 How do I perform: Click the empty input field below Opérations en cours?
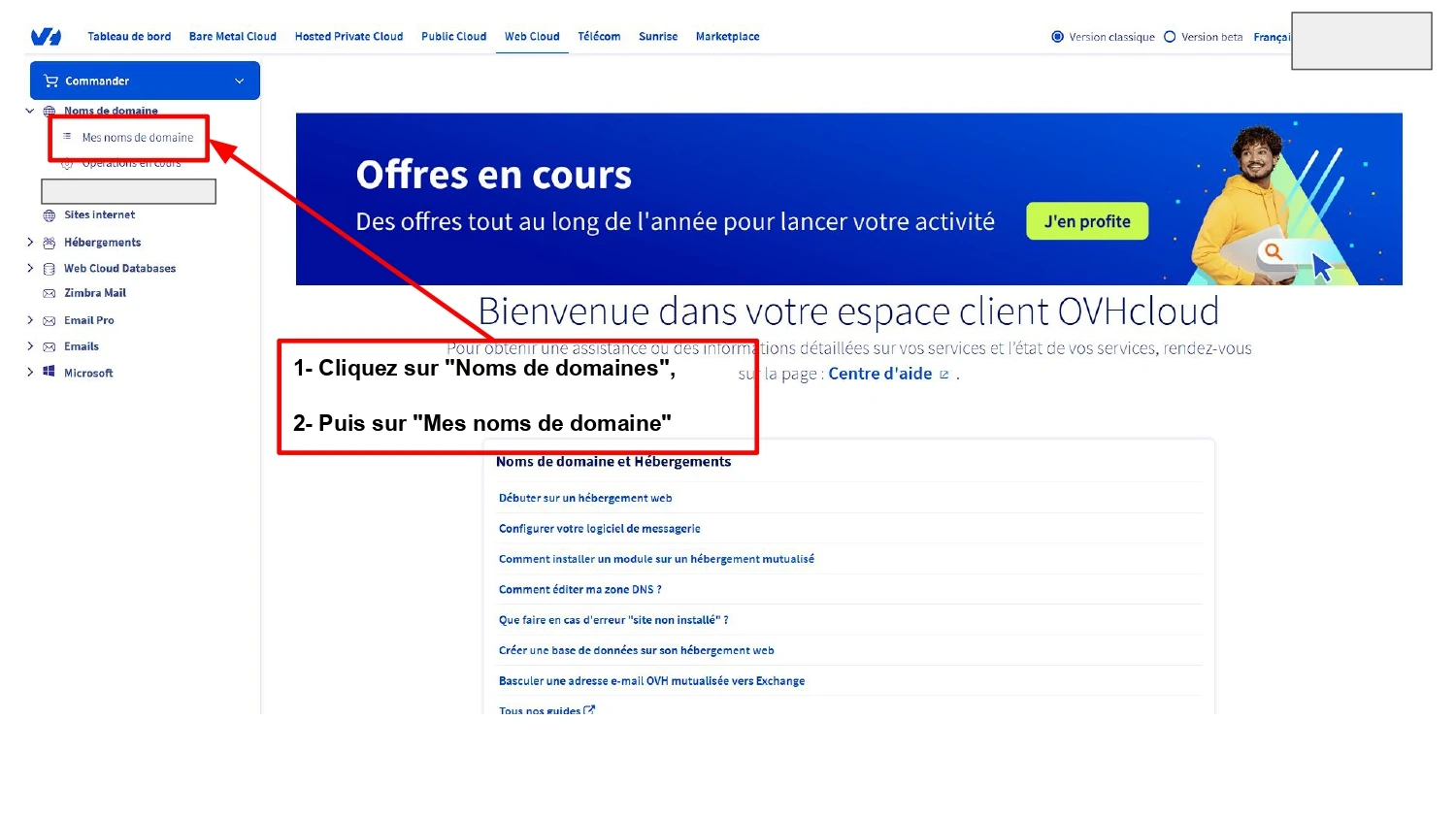[x=128, y=191]
